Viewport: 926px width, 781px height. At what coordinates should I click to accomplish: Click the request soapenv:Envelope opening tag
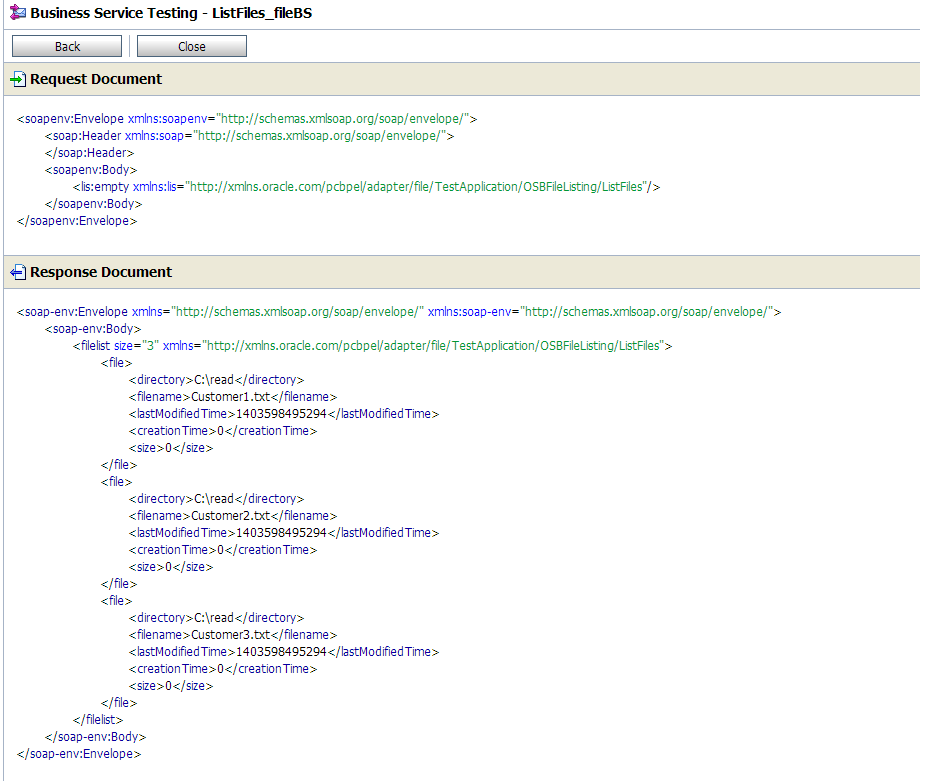247,119
